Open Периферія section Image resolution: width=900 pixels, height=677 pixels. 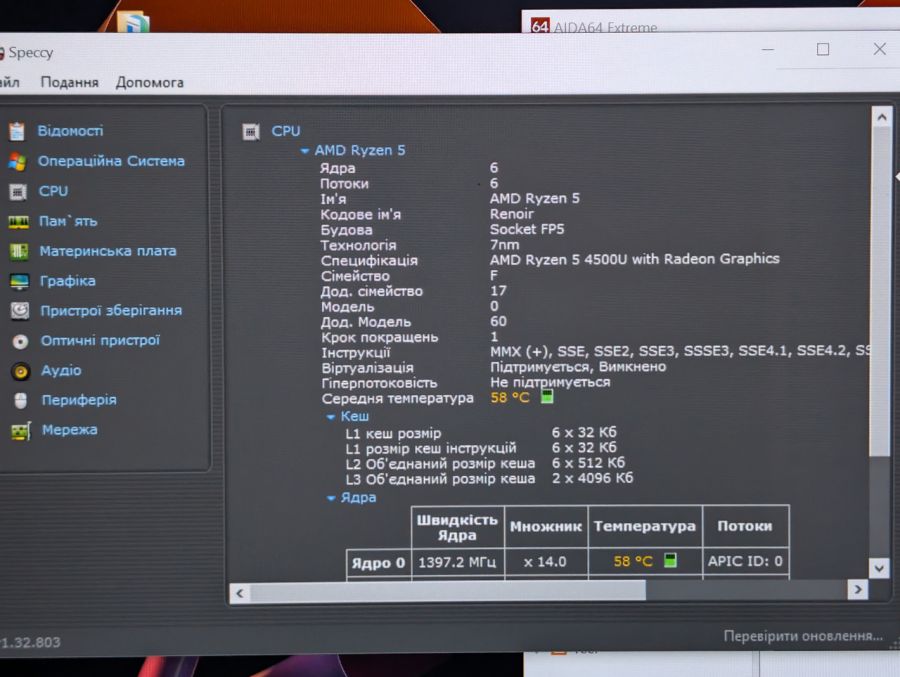[79, 400]
